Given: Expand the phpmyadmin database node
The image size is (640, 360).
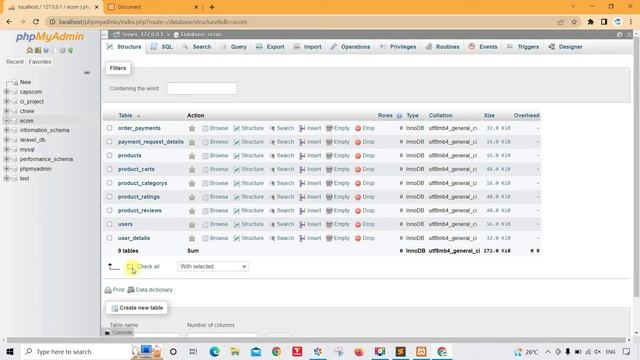Looking at the screenshot, I should tap(7, 169).
